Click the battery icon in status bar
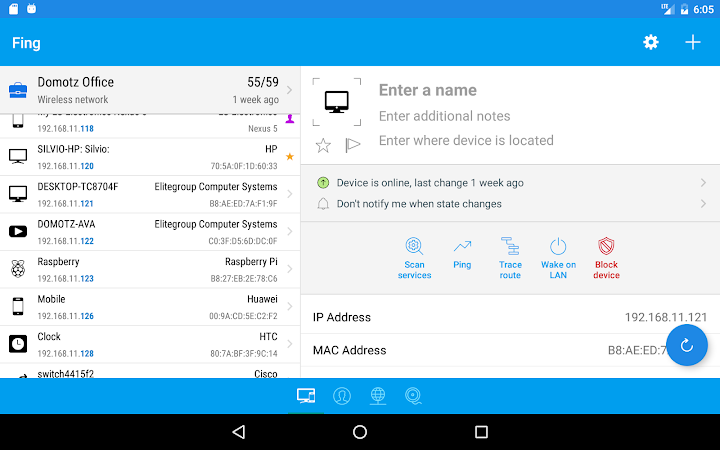 (684, 9)
